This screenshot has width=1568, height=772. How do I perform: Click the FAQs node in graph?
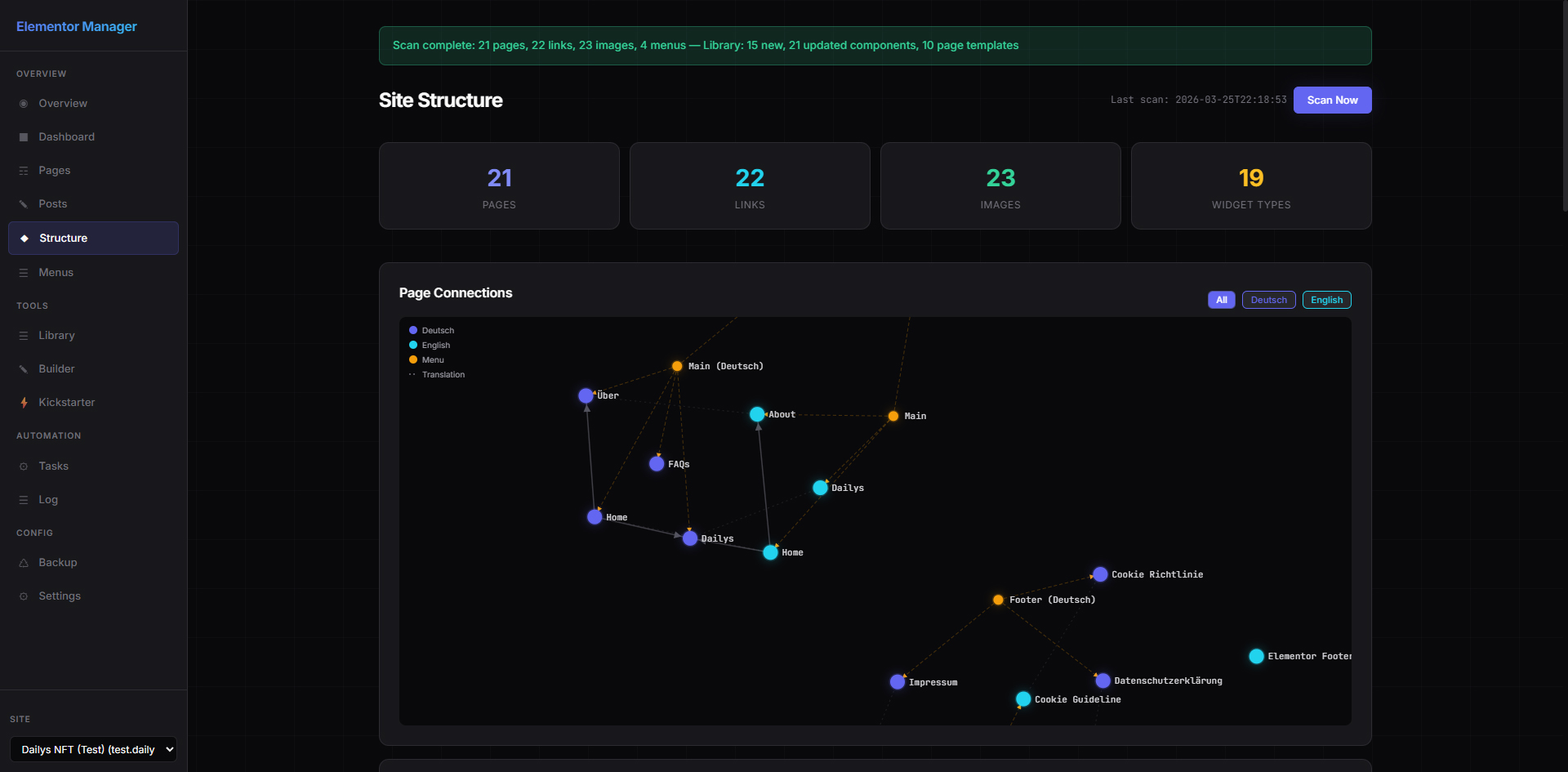pos(657,464)
